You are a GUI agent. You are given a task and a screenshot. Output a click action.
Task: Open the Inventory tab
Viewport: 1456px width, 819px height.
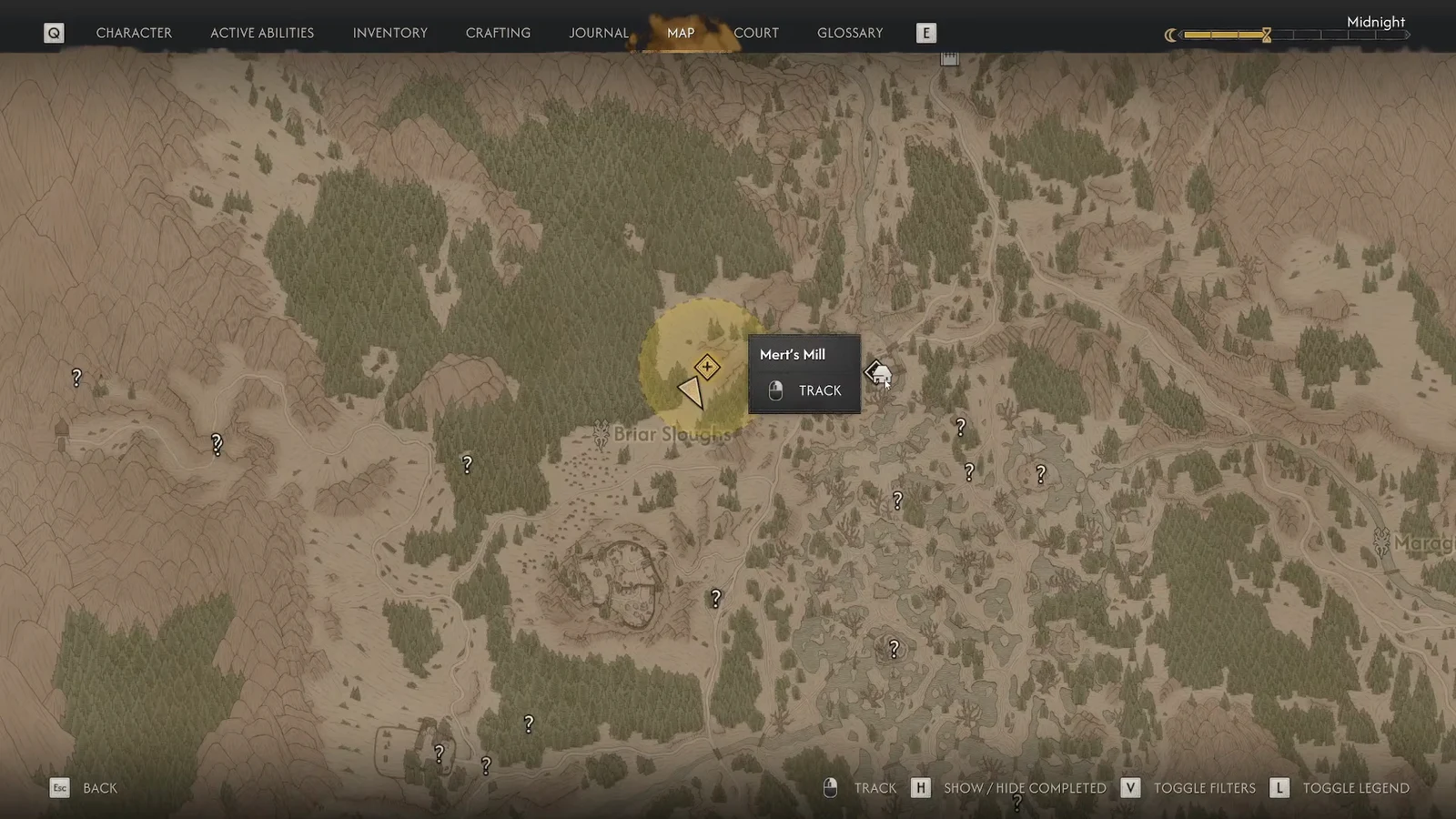click(x=389, y=33)
